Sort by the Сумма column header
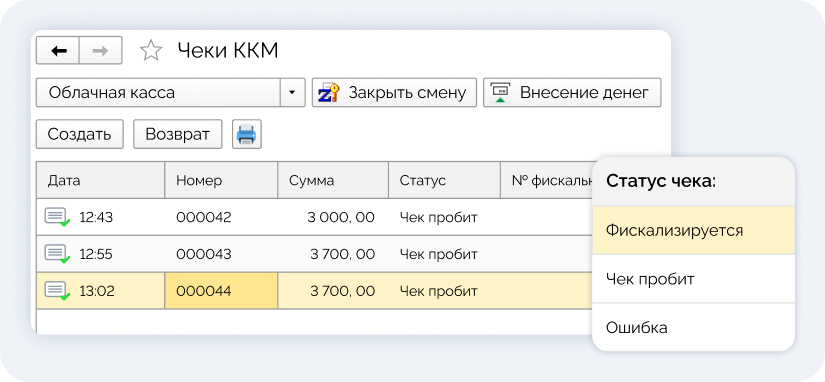Viewport: 825px width, 382px height. 333,180
